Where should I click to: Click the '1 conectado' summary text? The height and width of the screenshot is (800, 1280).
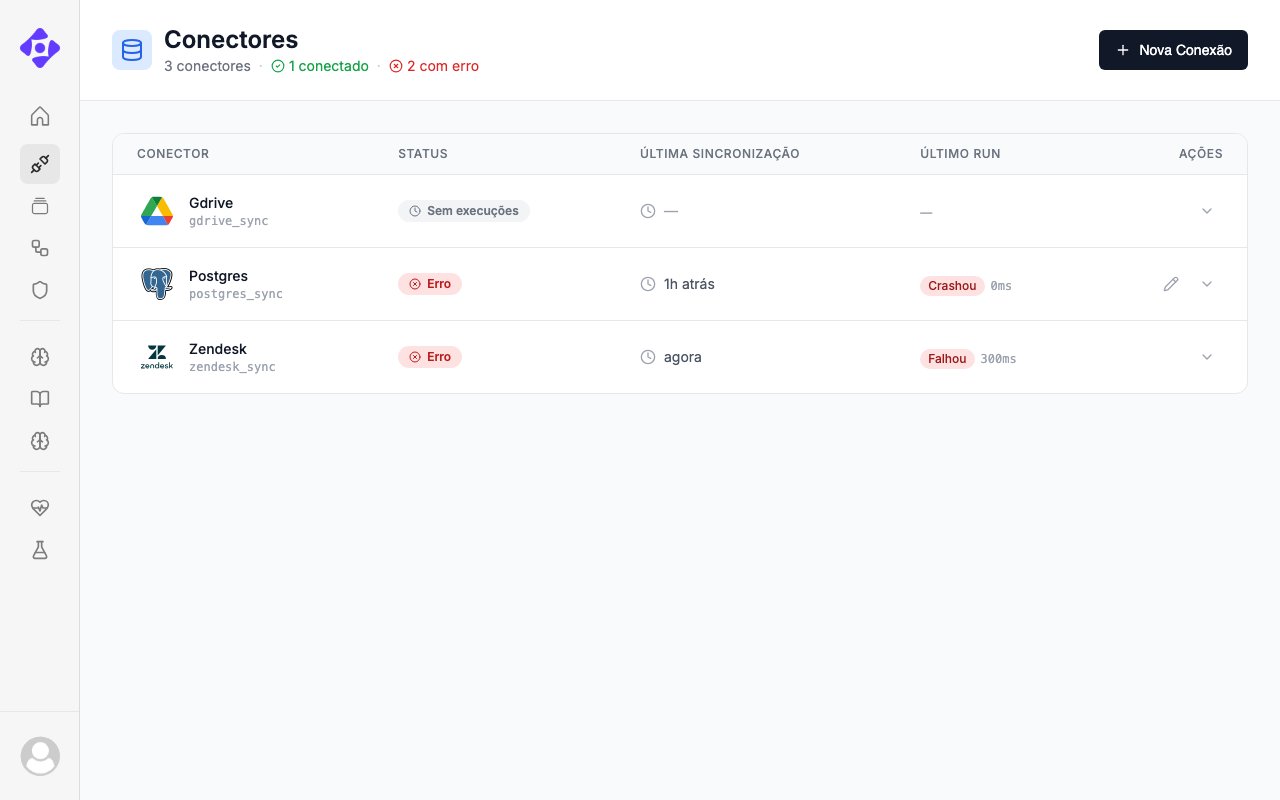click(x=320, y=66)
